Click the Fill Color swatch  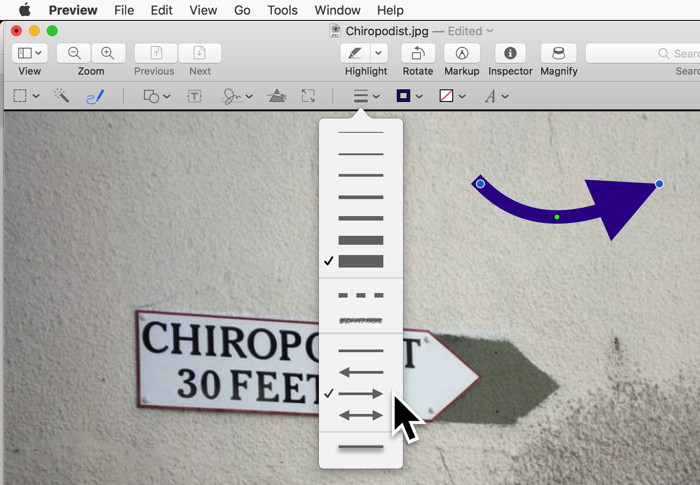pos(446,96)
